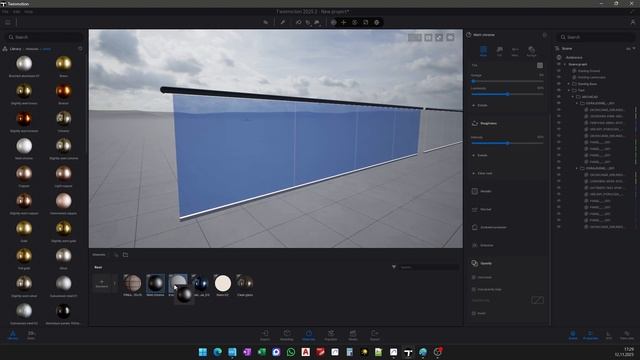
Task: Adjust the Luminosity slider
Action: (507, 94)
